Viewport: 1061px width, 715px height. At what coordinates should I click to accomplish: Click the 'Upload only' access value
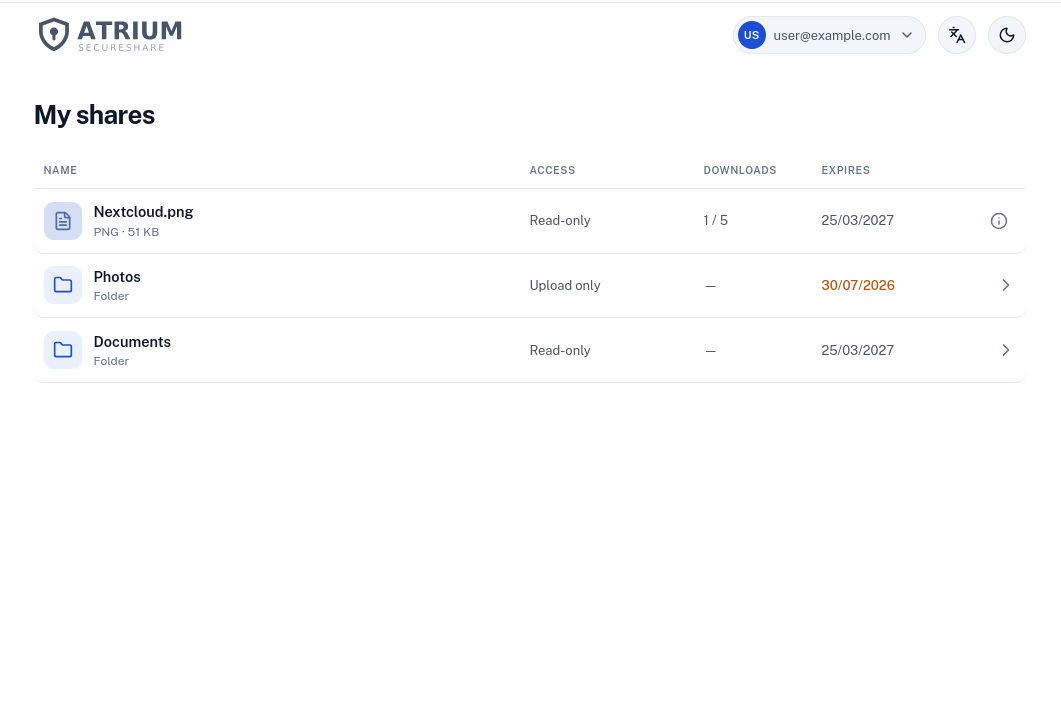(x=565, y=285)
